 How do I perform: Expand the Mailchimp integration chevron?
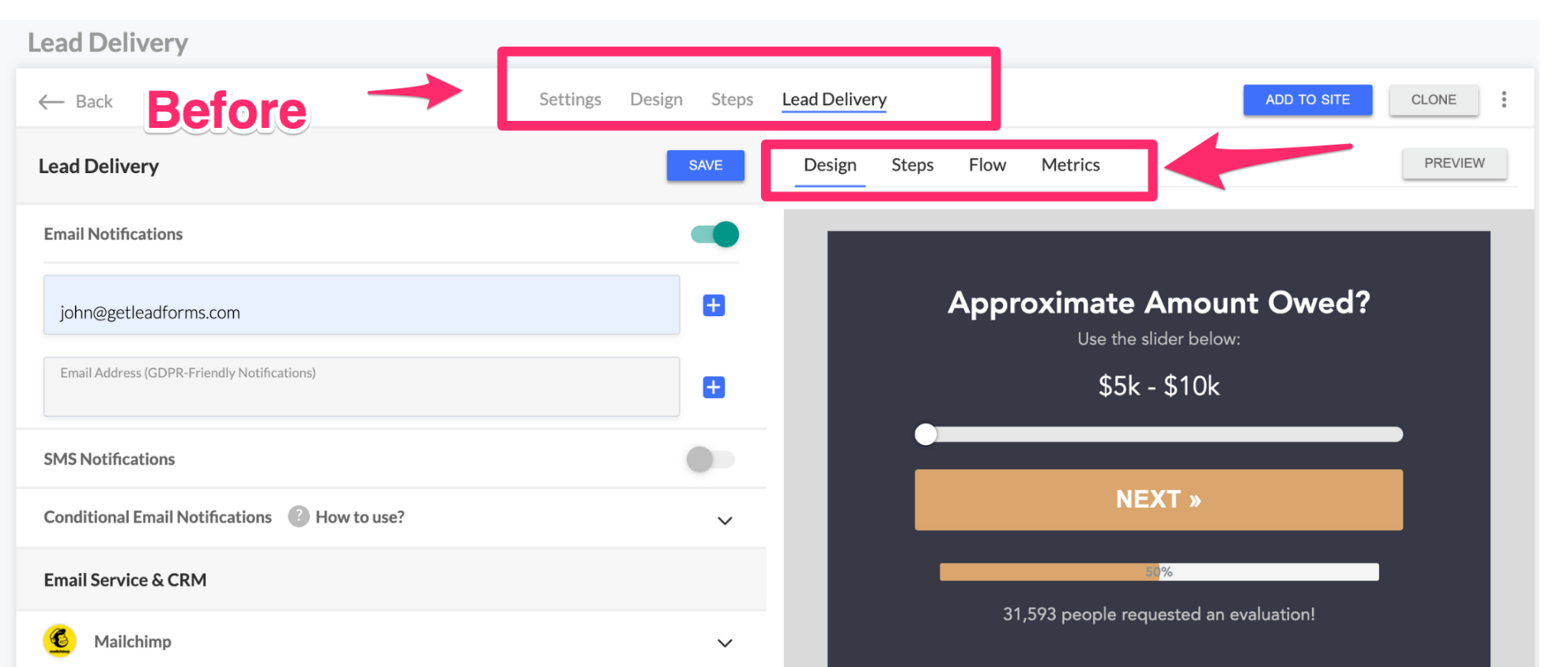(x=724, y=643)
